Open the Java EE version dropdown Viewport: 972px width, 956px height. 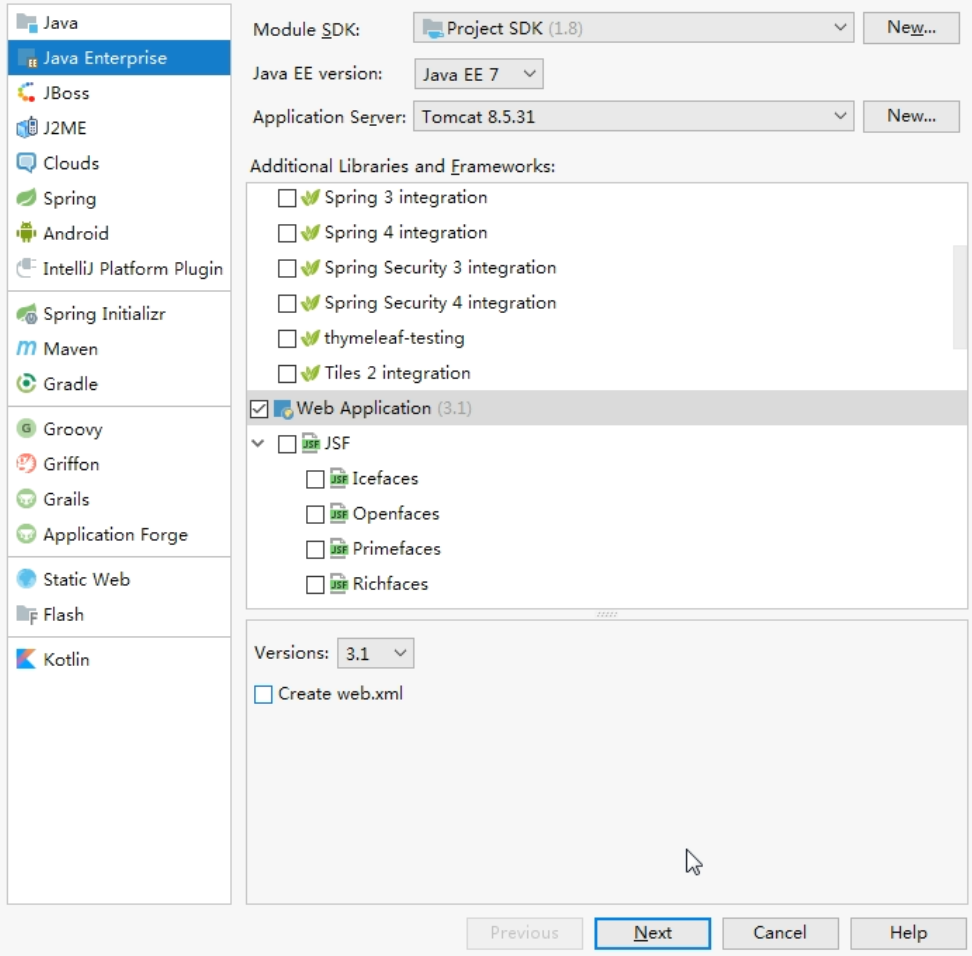(479, 74)
